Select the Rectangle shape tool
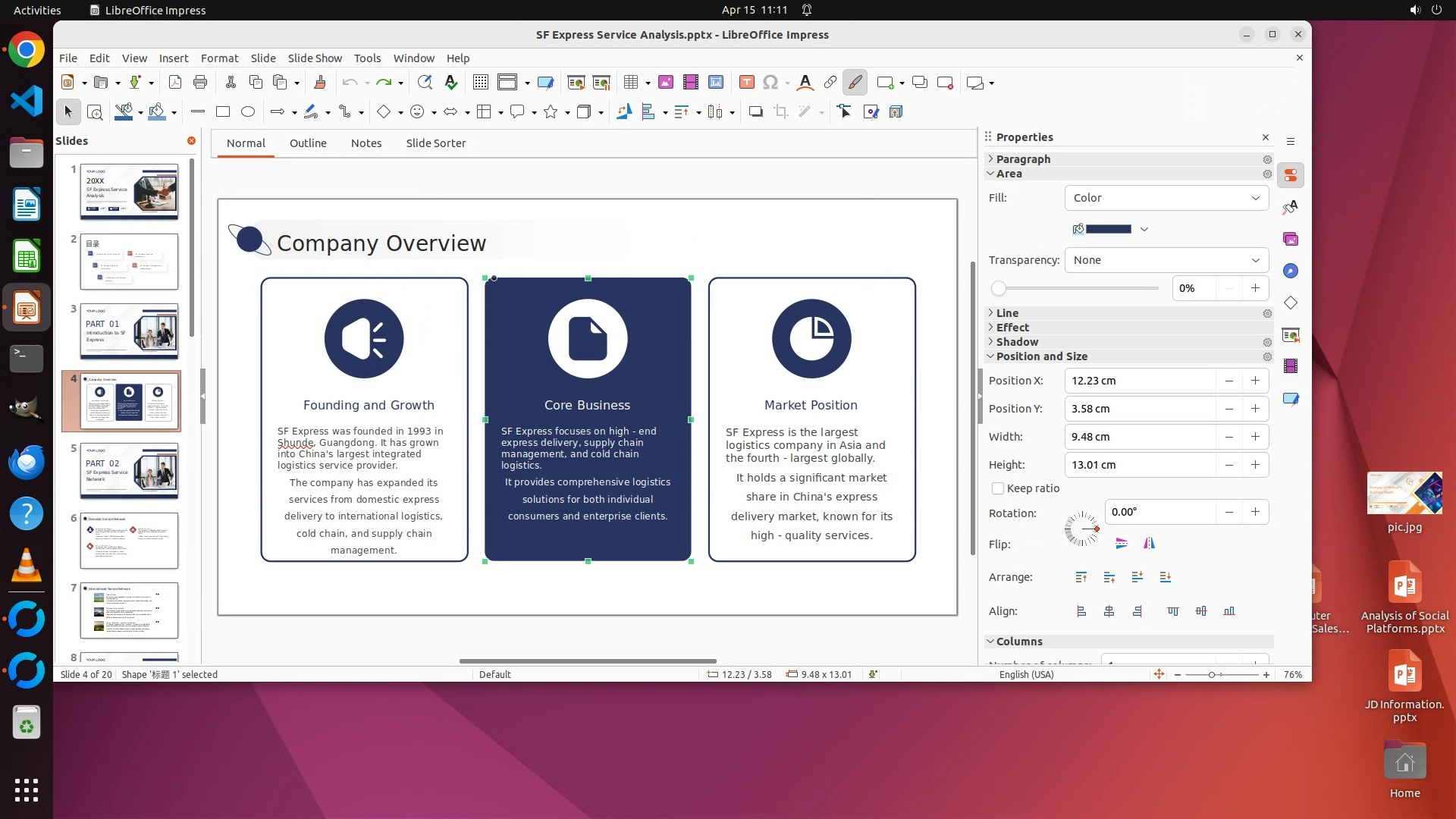The image size is (1456, 819). (x=223, y=112)
